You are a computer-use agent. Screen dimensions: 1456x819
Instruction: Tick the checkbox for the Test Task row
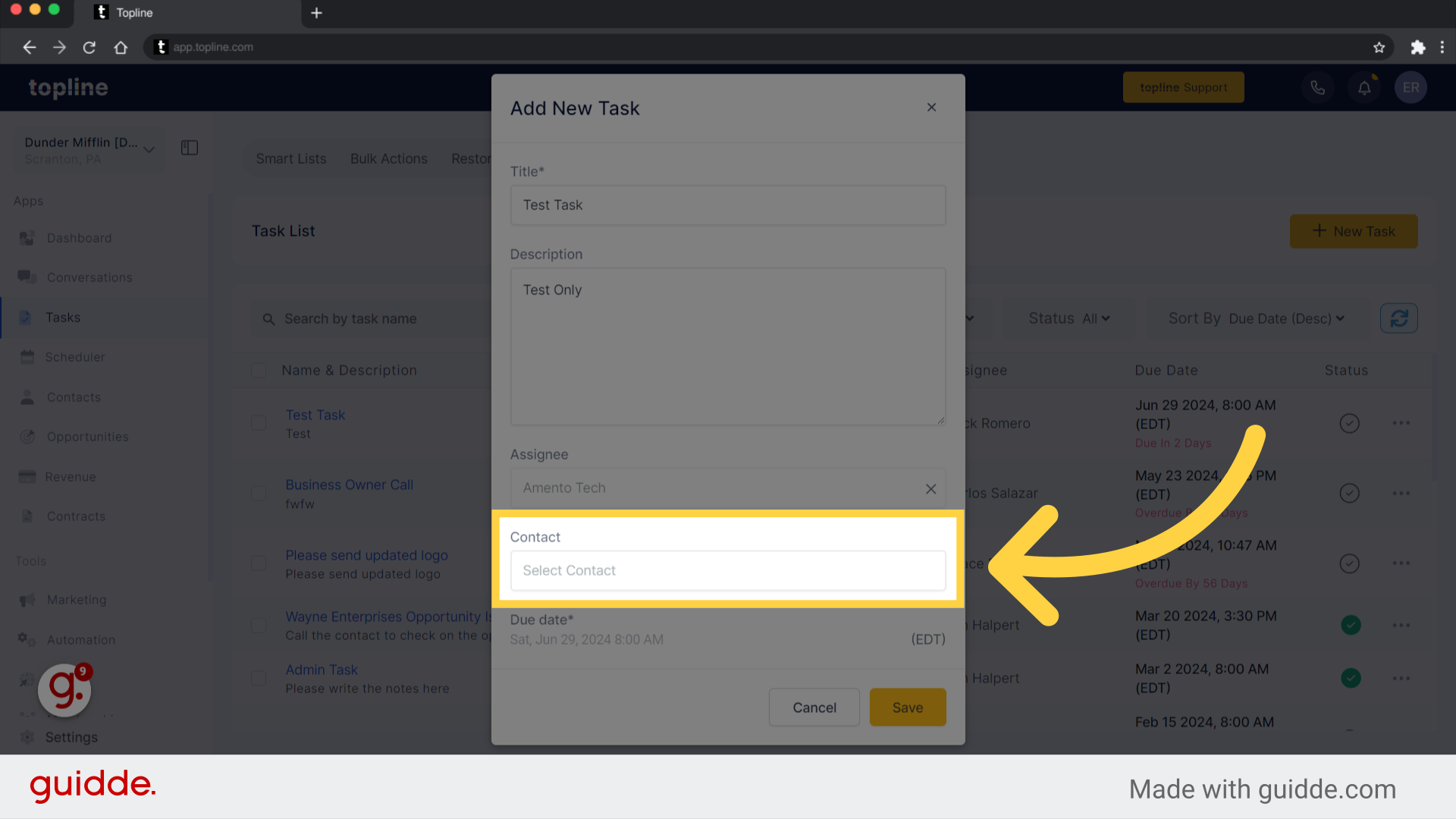tap(259, 423)
